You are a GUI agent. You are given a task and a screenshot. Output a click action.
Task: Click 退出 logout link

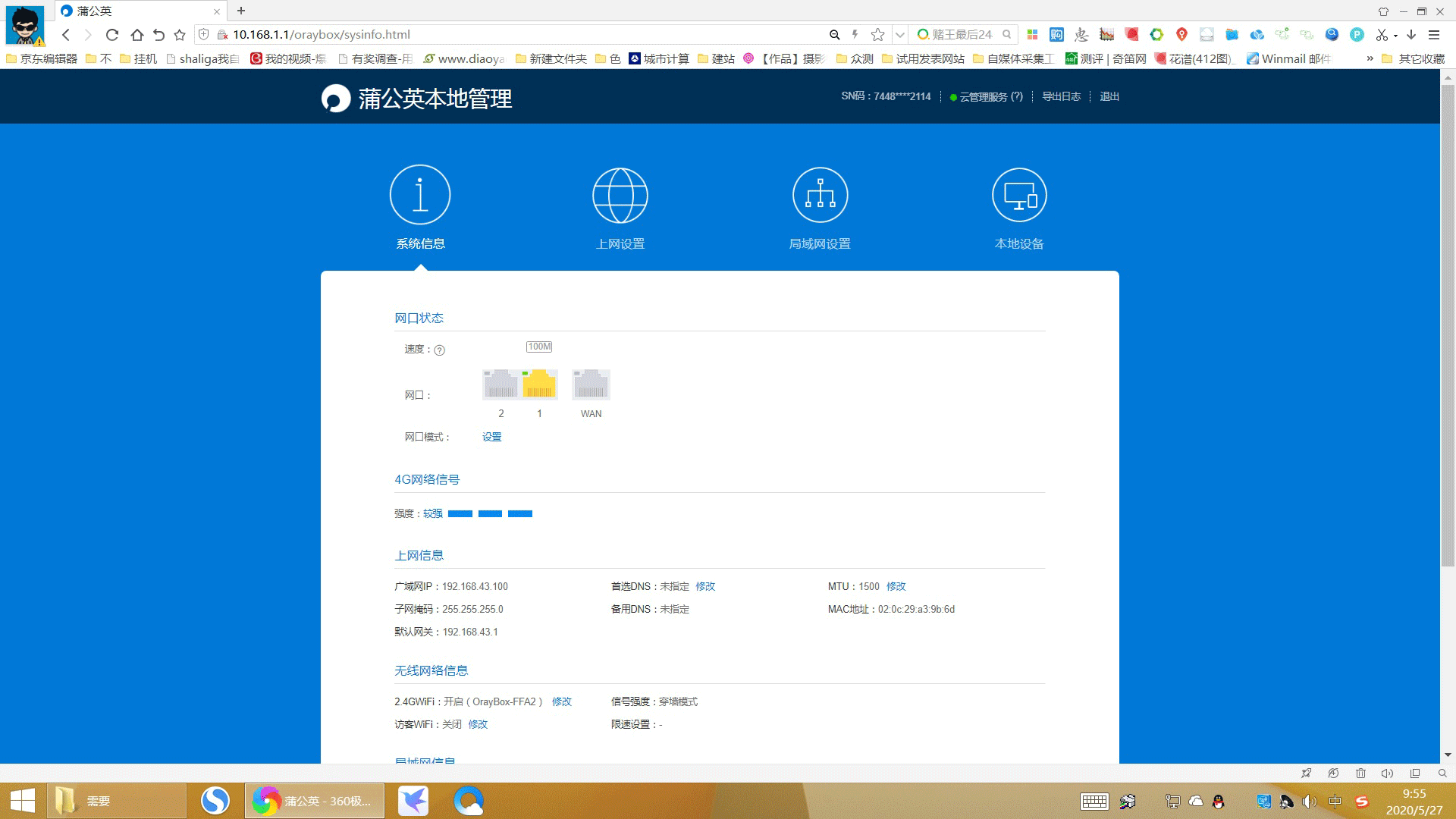point(1109,96)
